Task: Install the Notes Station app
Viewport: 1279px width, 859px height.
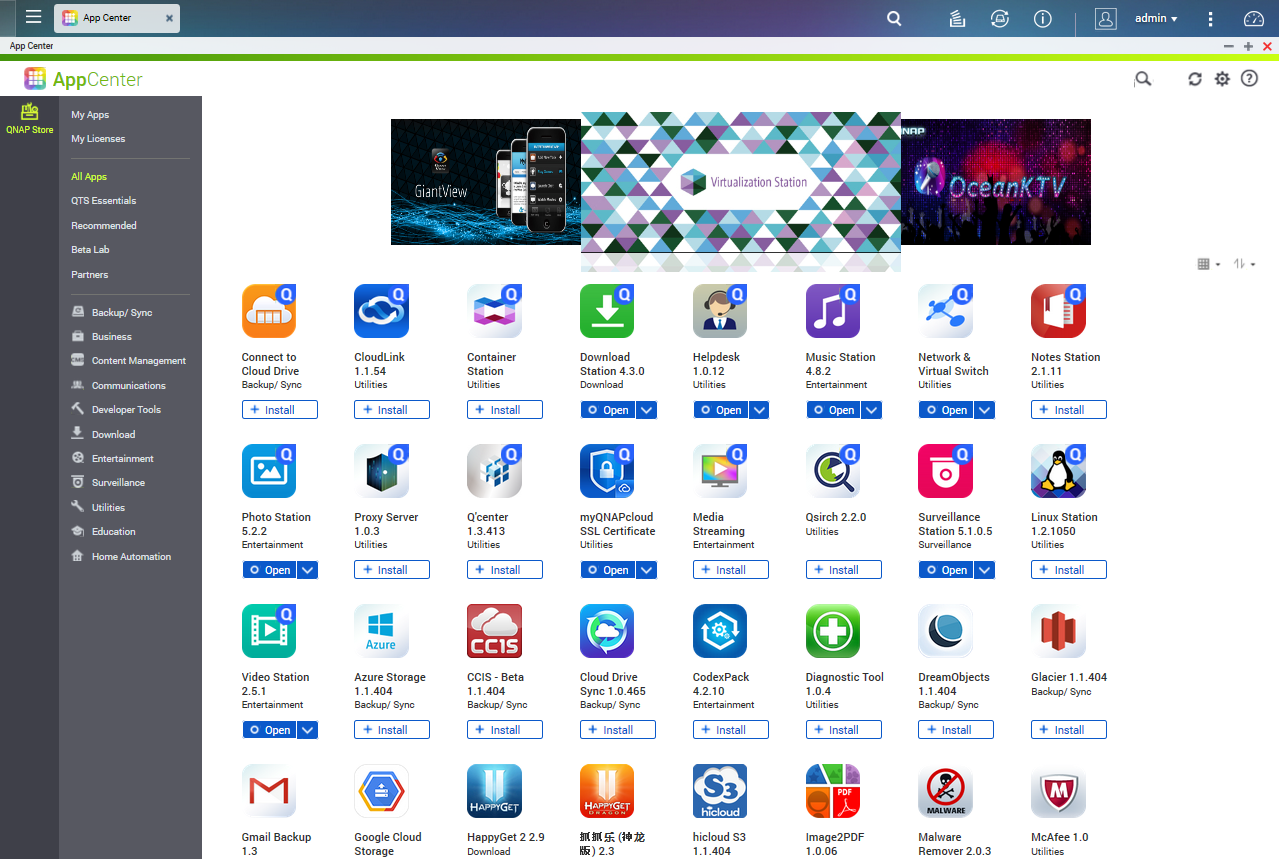Action: [x=1069, y=410]
